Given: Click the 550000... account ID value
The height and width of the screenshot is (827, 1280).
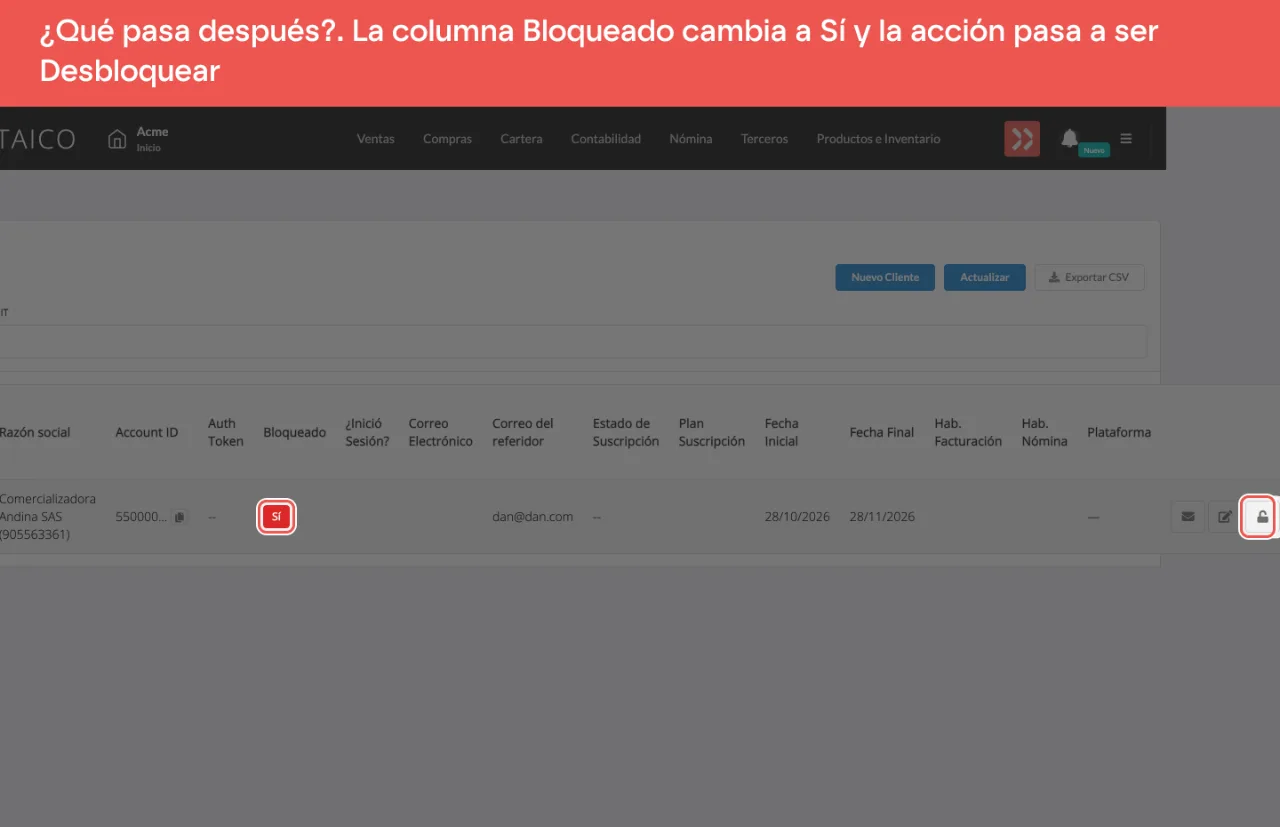Looking at the screenshot, I should click(x=141, y=517).
